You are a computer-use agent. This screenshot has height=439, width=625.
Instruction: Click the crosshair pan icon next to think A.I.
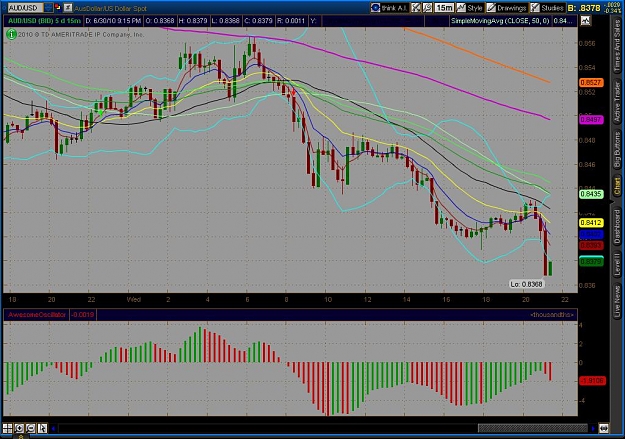416,8
